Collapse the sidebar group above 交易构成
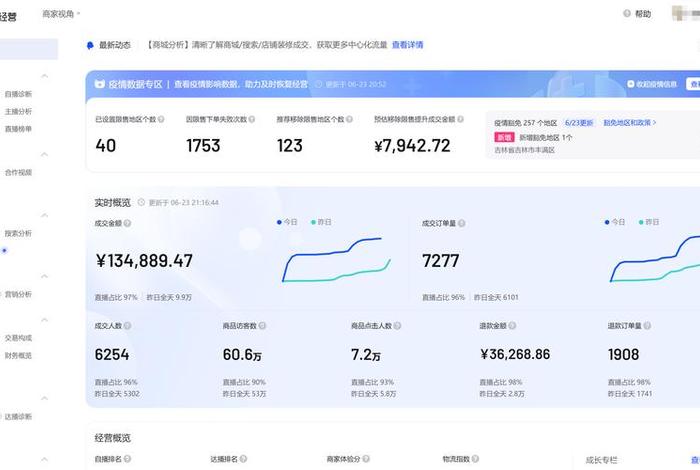The height and width of the screenshot is (470, 700). 45,320
